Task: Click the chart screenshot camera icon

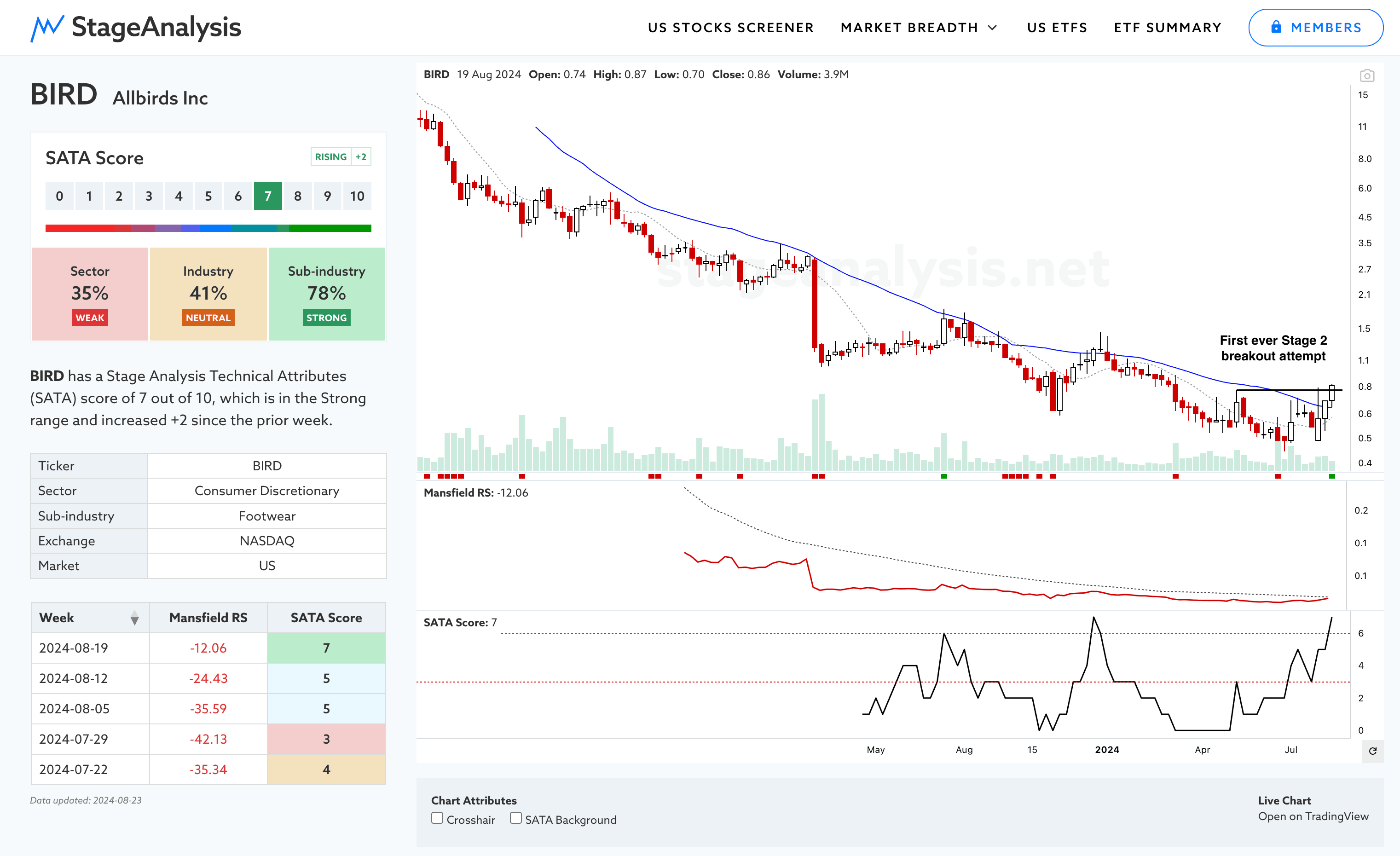Action: (1366, 75)
